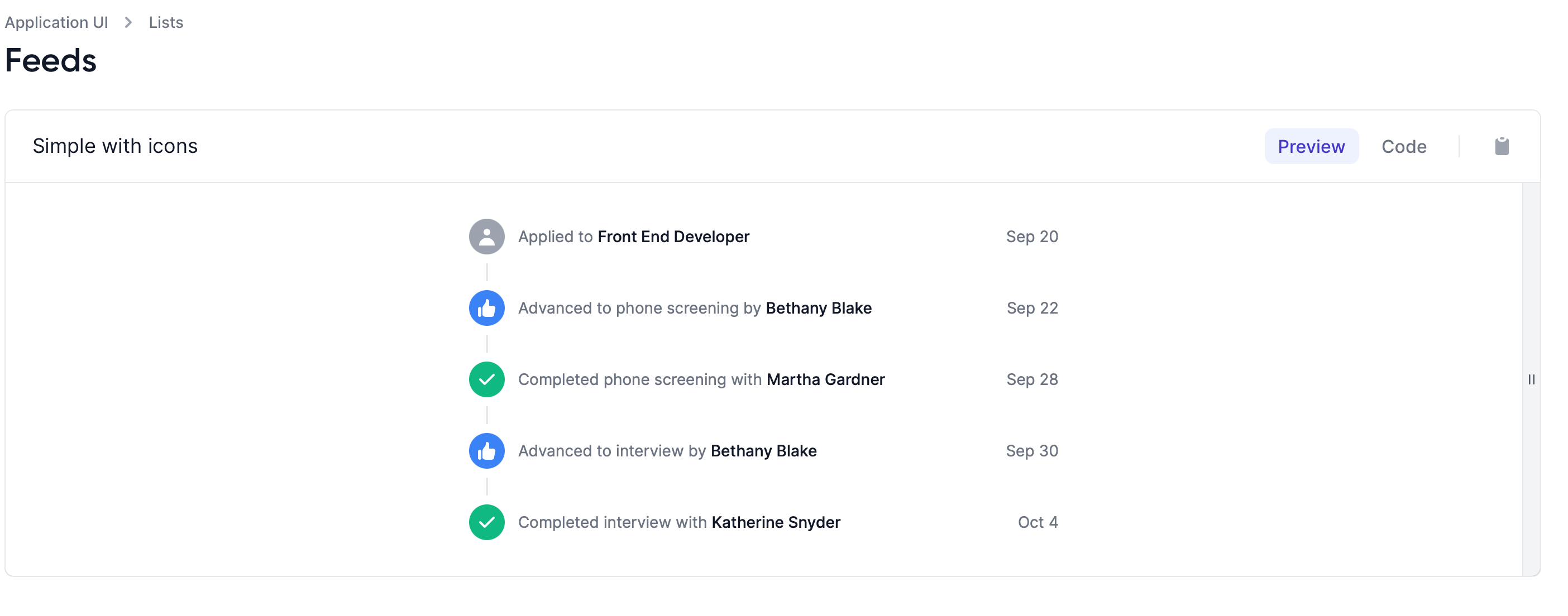Click the Katherine Snyder name

point(776,522)
